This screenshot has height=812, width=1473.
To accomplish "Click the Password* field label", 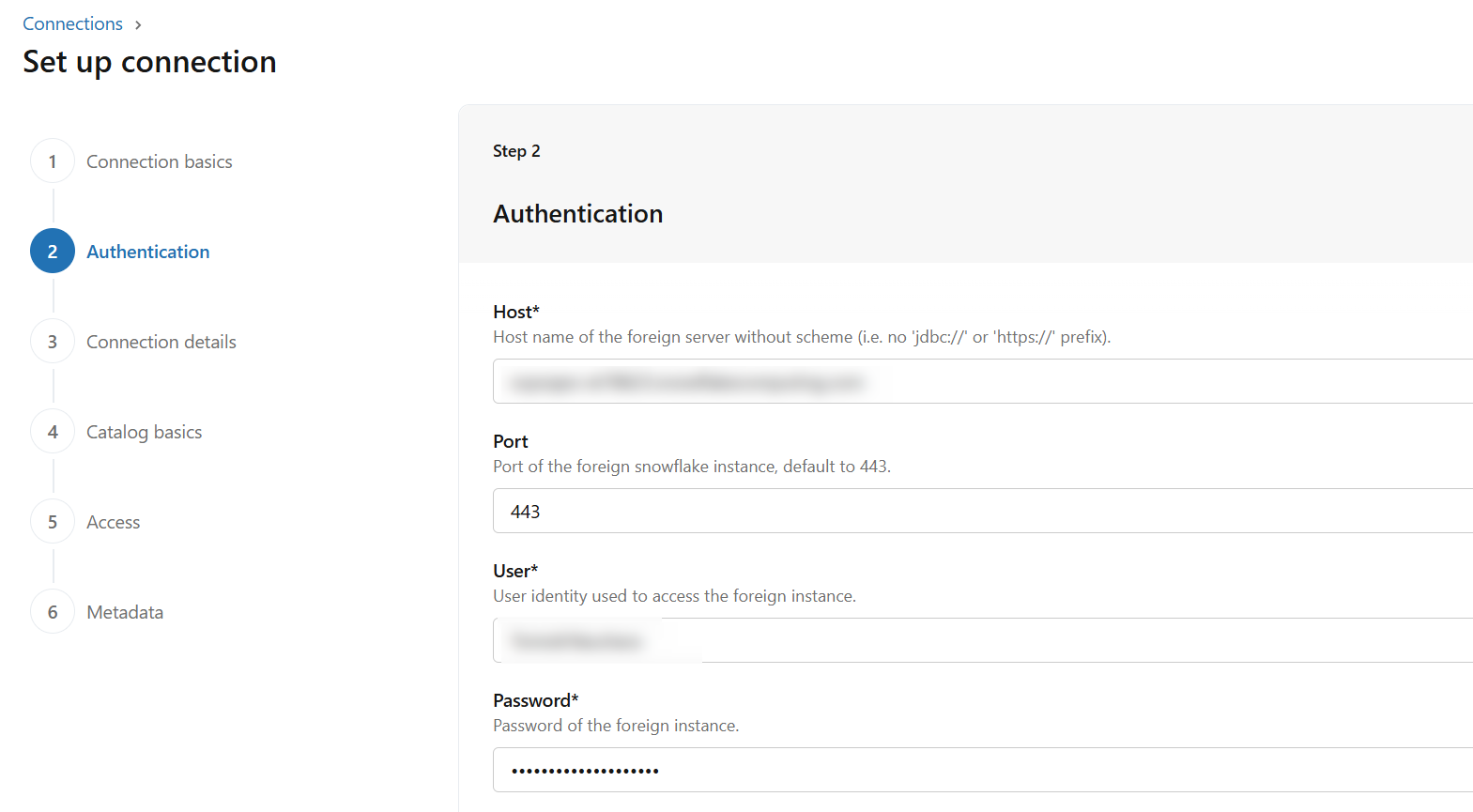I will [535, 700].
